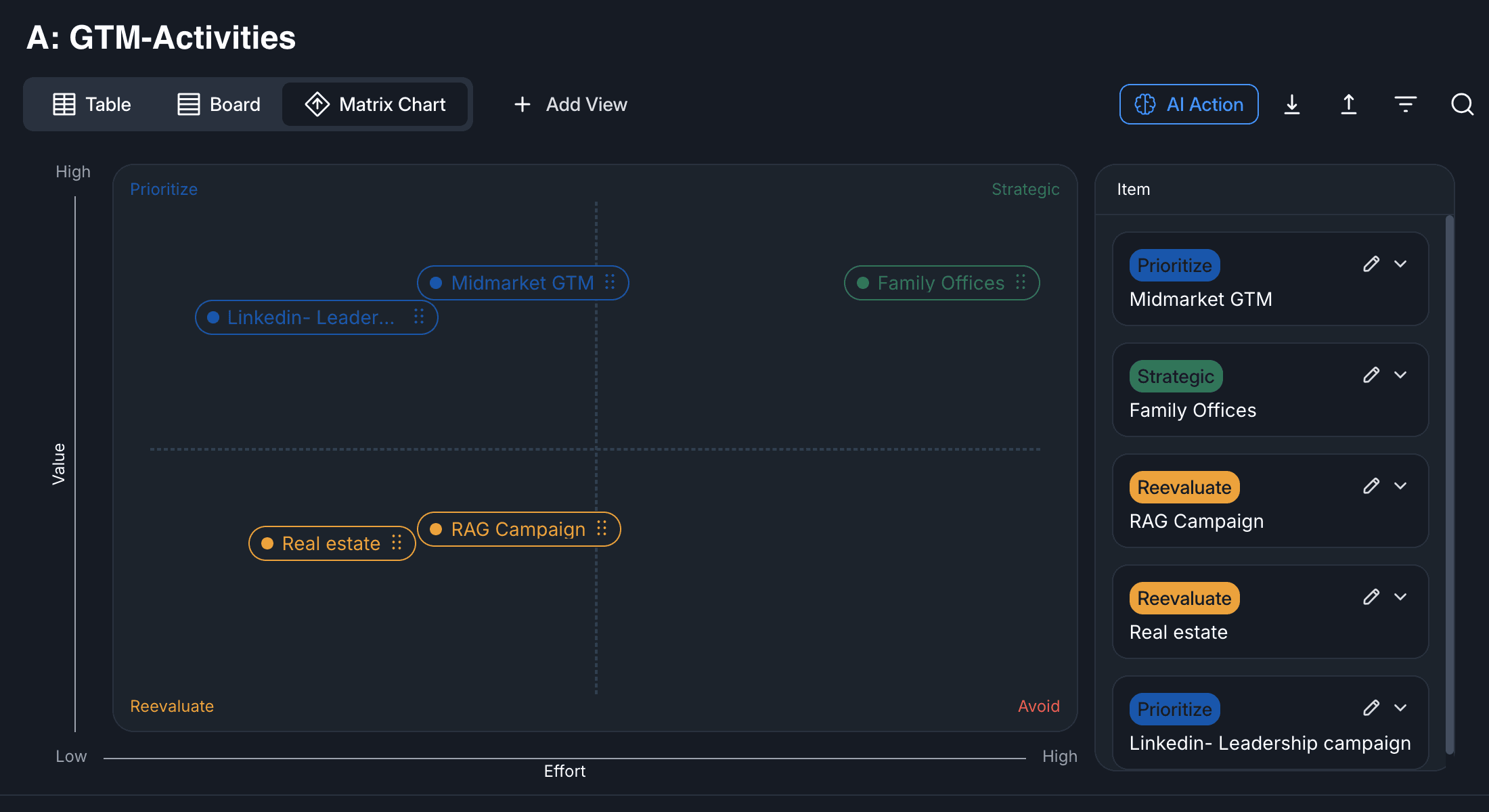
Task: Expand the Midmarket GTM card chevron
Action: click(x=1400, y=264)
